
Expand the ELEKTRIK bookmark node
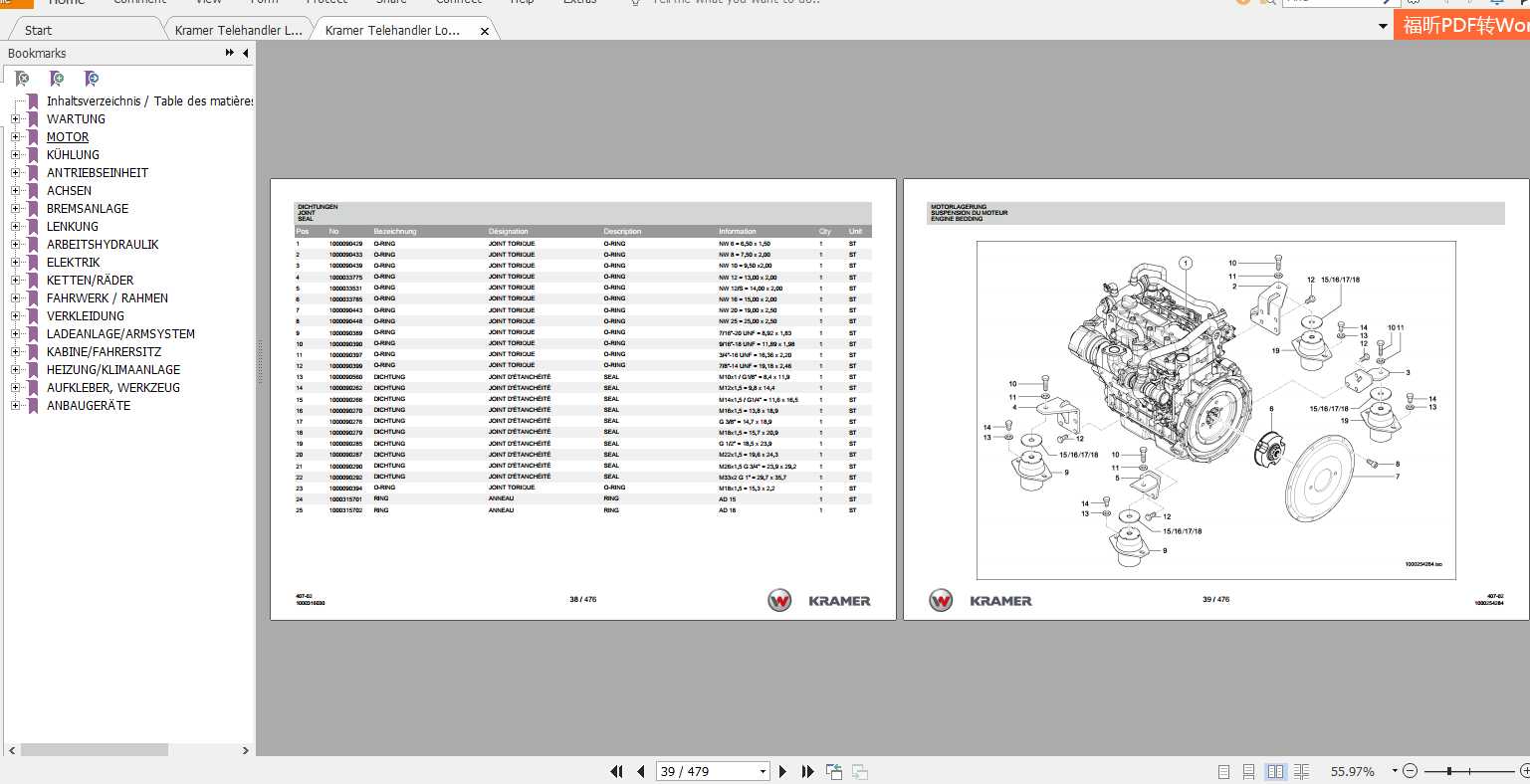click(15, 263)
